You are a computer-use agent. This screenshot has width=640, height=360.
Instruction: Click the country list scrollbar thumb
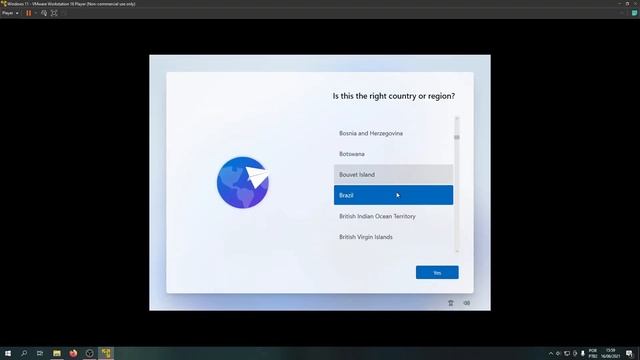coord(457,137)
